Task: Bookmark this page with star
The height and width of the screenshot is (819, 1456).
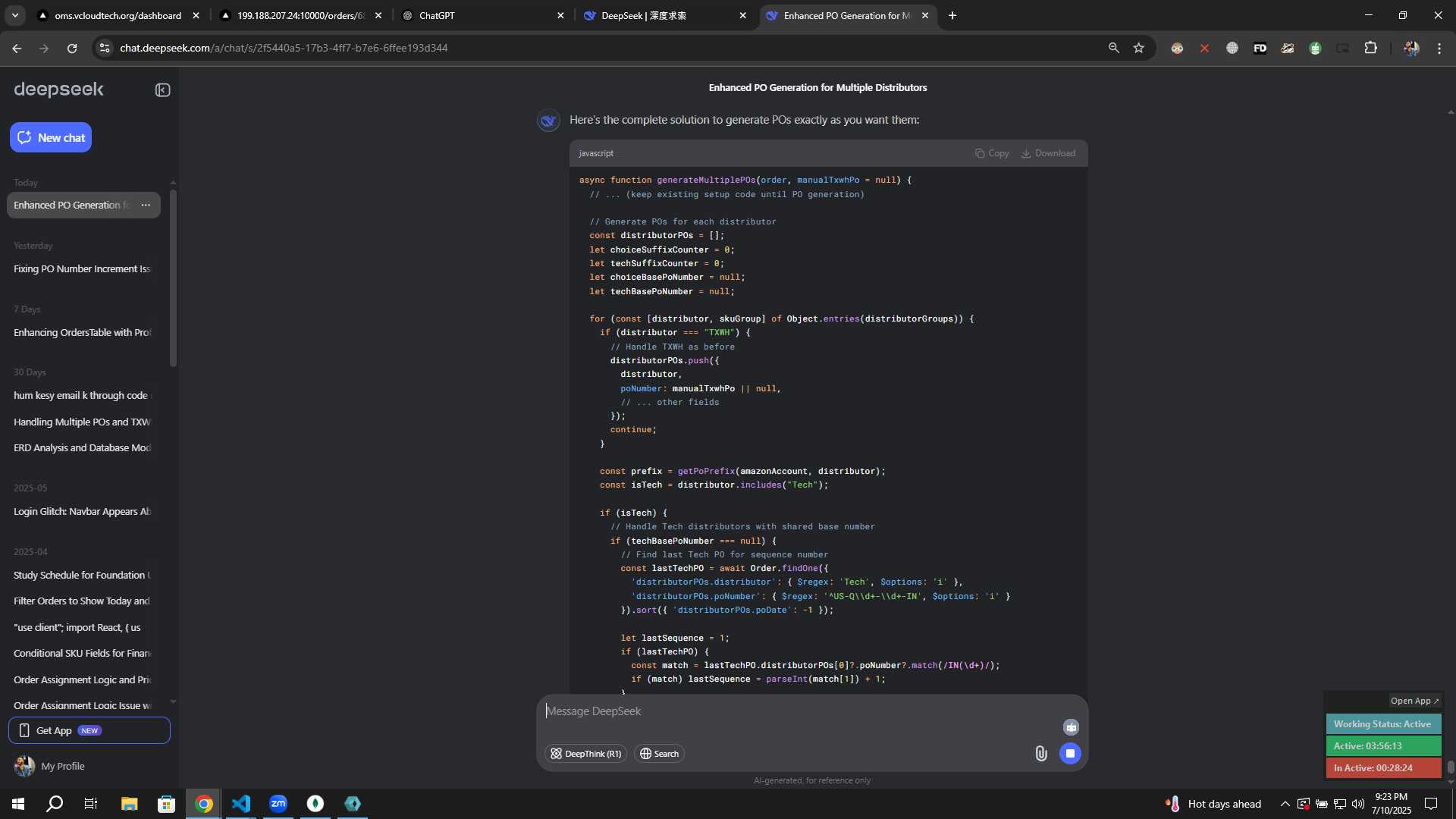Action: click(1138, 48)
